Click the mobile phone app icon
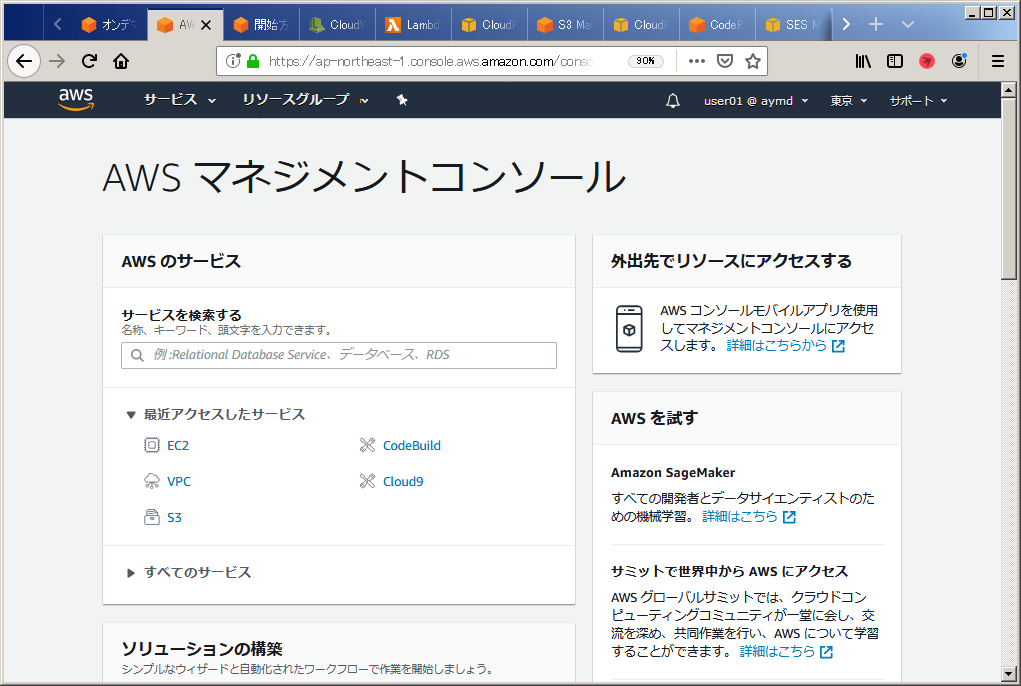The height and width of the screenshot is (686, 1021). (x=629, y=329)
